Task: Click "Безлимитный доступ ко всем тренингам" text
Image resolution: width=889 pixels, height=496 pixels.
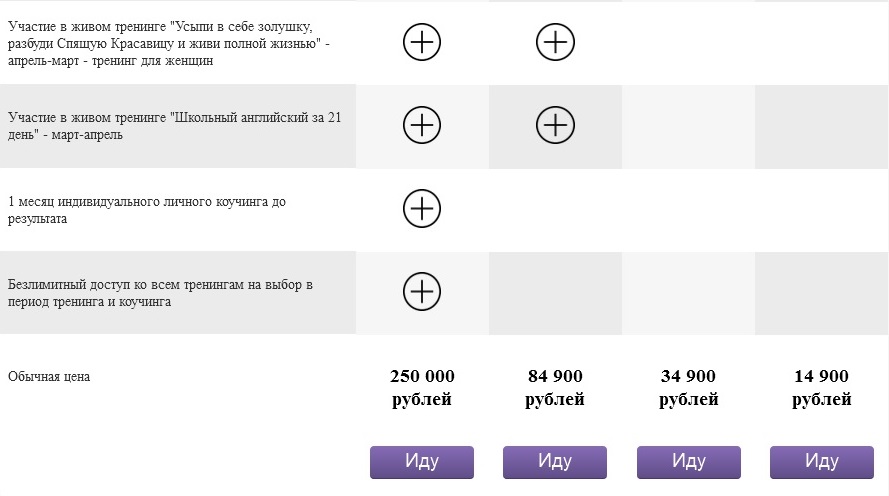Action: click(160, 292)
